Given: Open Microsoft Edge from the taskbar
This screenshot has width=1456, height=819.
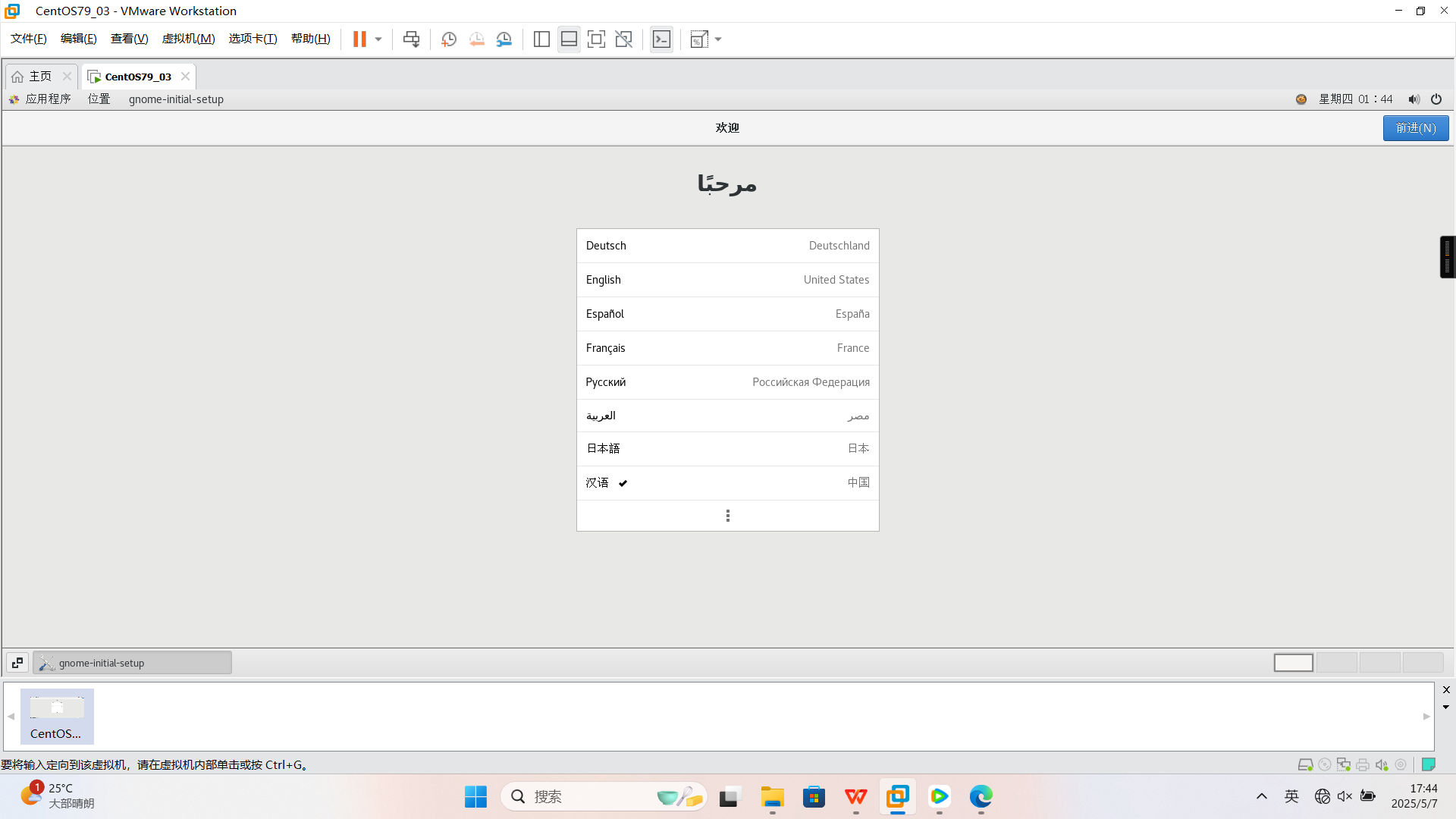Looking at the screenshot, I should coord(981,796).
